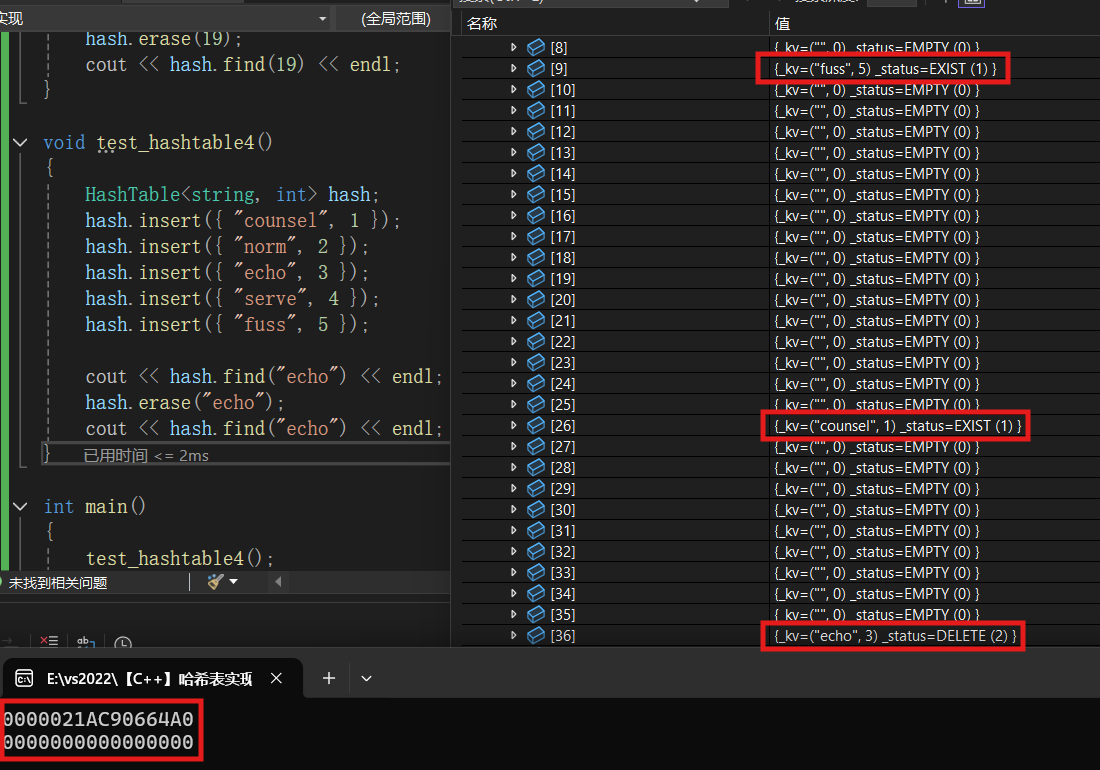Select the value {_kv=("counsel", 1) _status=EXIST (1)}

tap(898, 426)
